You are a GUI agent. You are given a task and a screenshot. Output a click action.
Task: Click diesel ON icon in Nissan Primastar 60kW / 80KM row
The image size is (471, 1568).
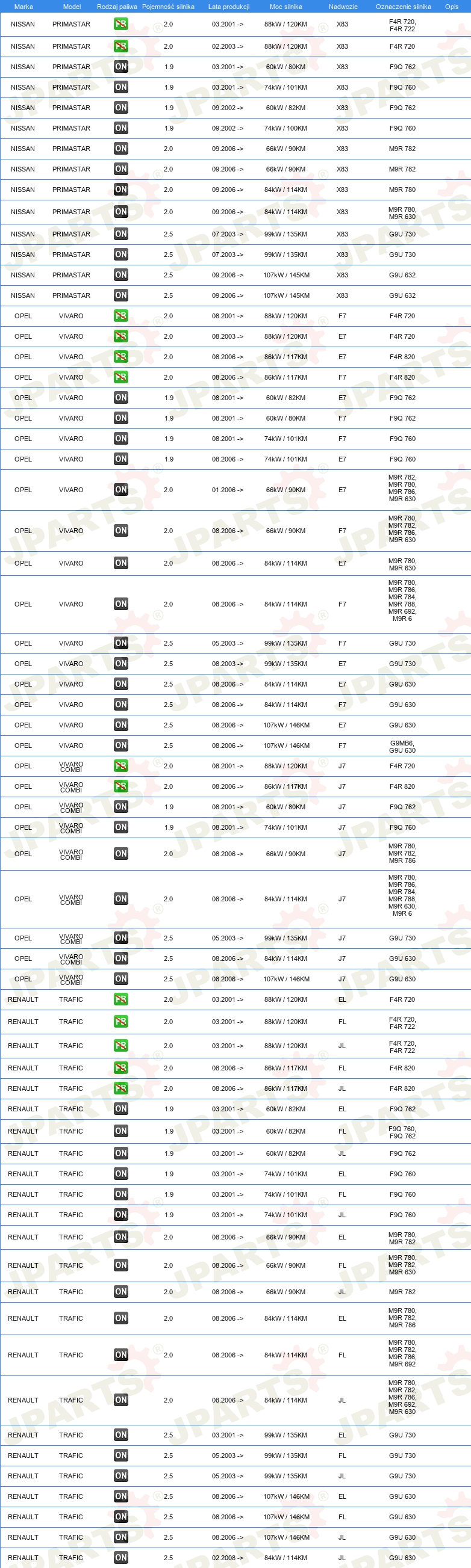pos(120,67)
